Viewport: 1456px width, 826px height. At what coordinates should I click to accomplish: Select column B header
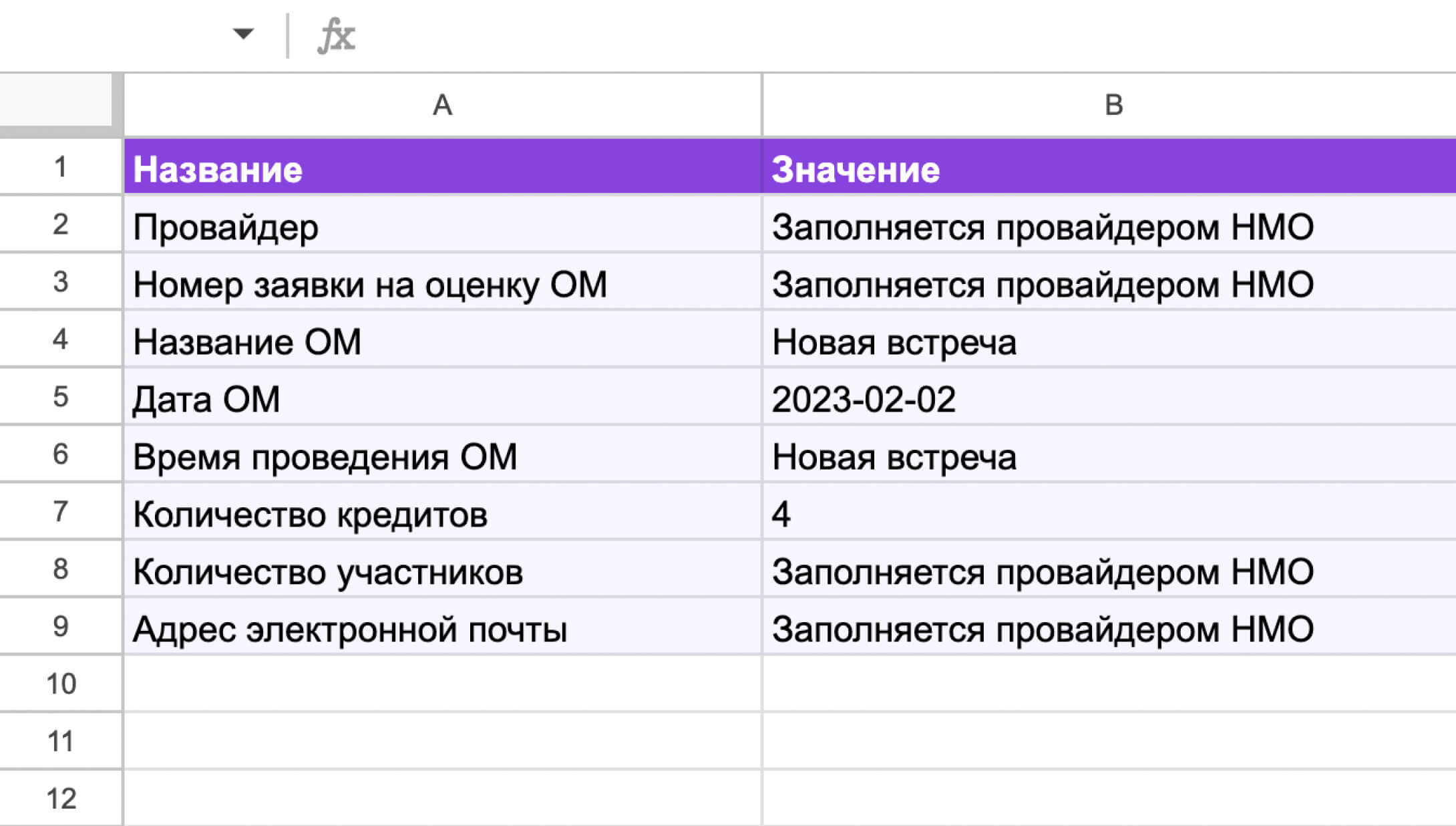(1113, 105)
